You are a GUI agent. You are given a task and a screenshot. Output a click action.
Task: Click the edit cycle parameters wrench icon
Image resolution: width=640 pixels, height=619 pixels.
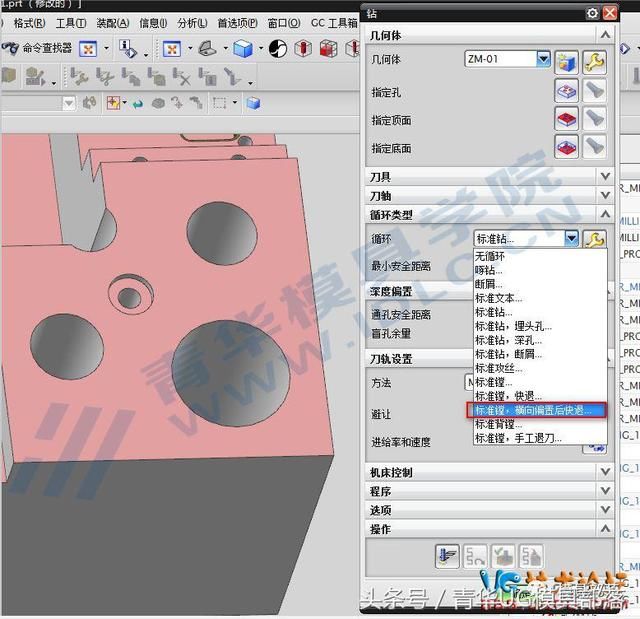594,239
